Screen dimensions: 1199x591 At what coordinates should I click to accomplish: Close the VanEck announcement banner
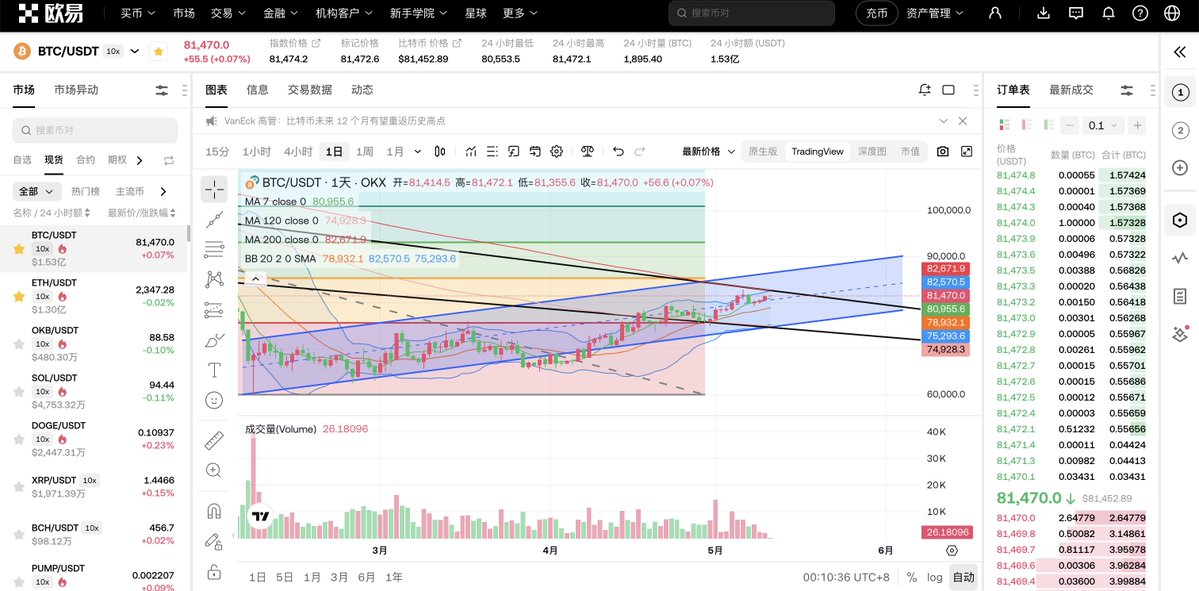963,121
